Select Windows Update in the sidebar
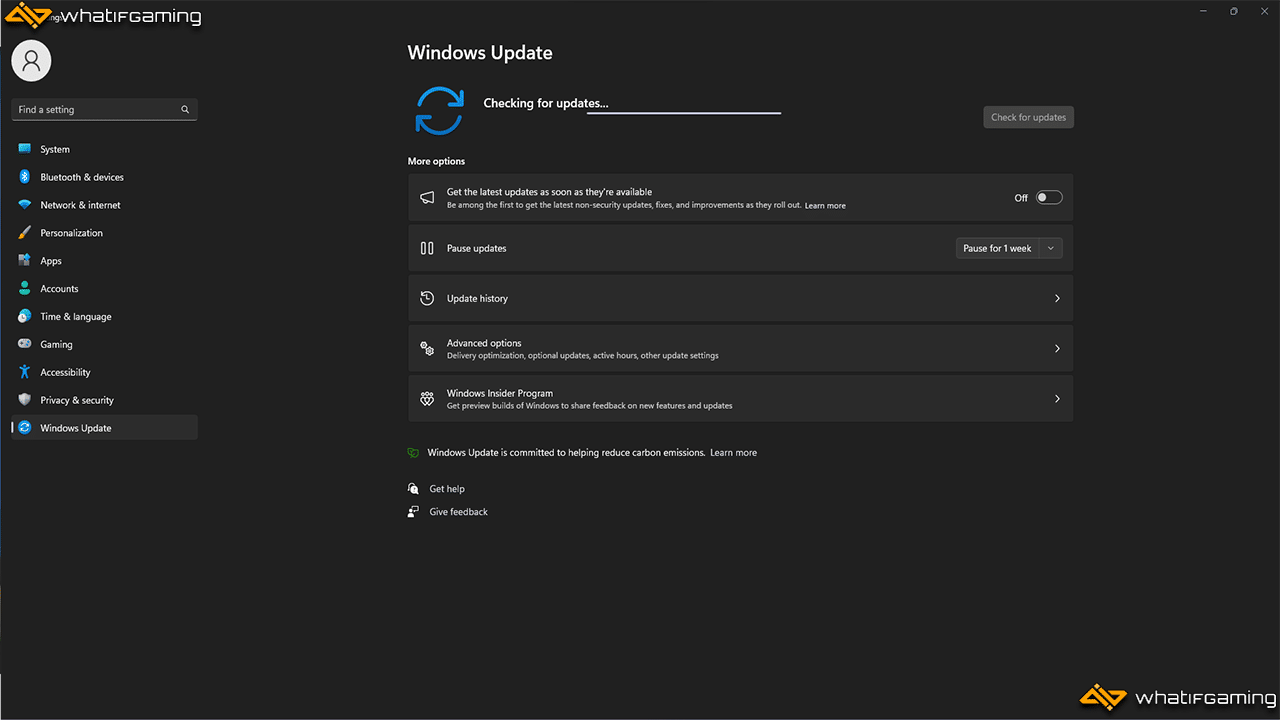Viewport: 1280px width, 720px height. coord(104,428)
